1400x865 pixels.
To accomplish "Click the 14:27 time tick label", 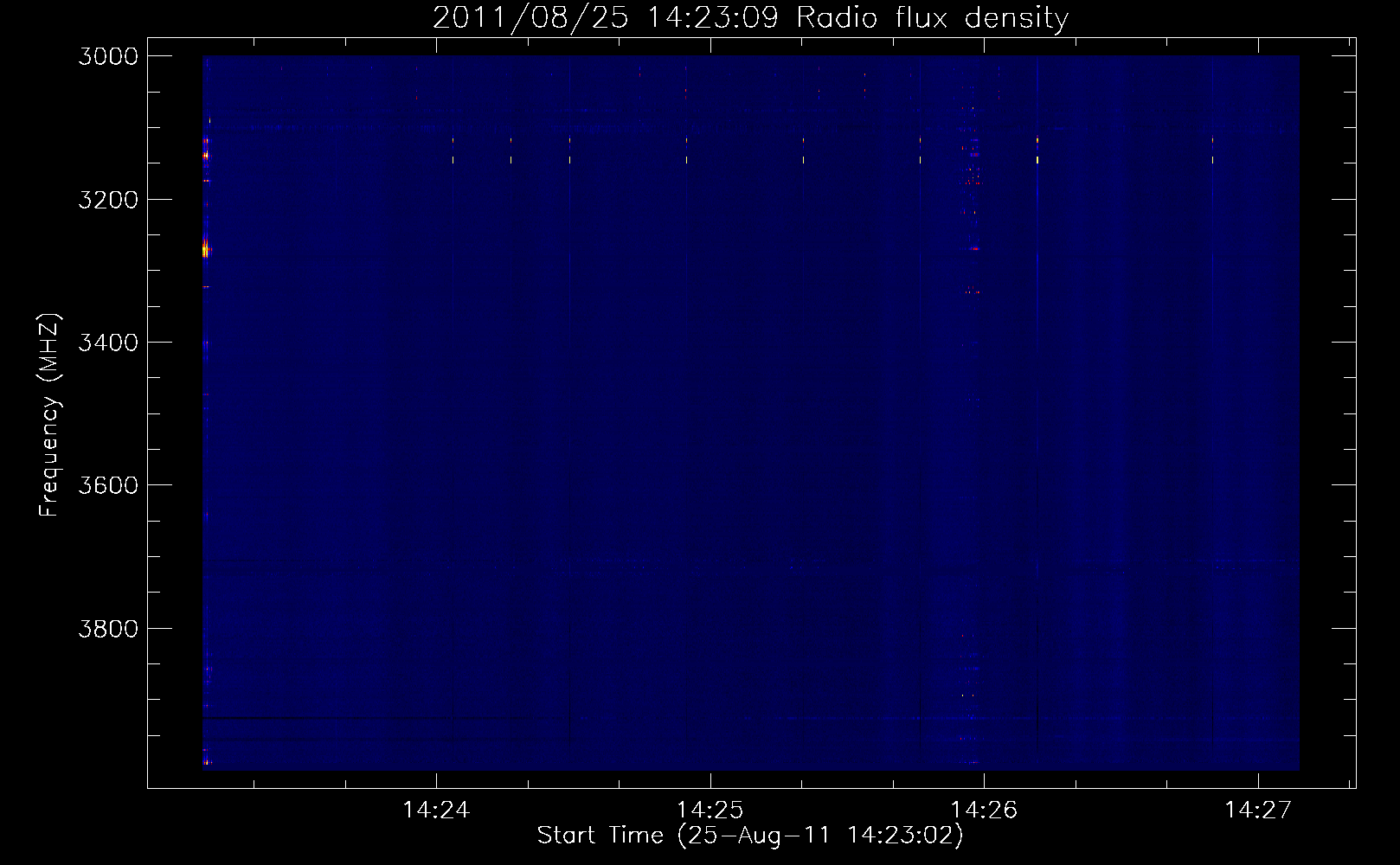I will [x=1257, y=811].
